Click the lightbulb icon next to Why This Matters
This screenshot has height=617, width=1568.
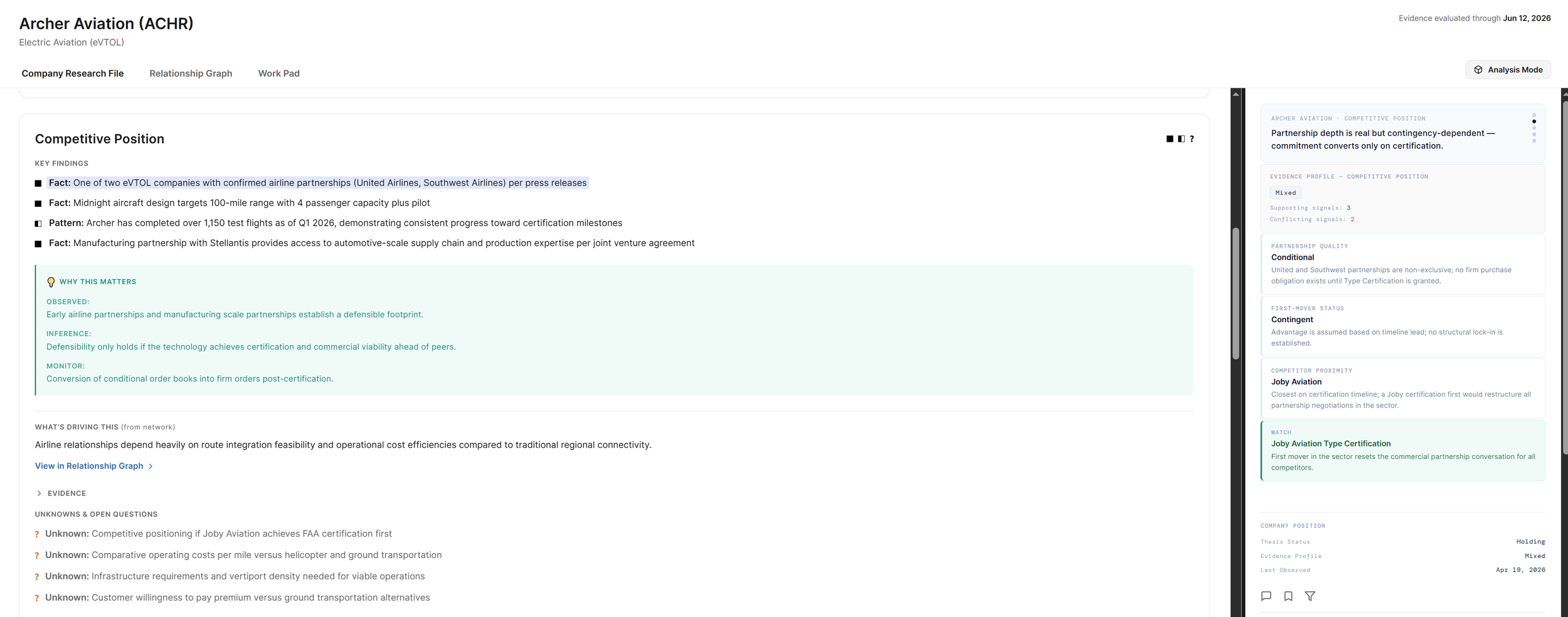(x=51, y=282)
